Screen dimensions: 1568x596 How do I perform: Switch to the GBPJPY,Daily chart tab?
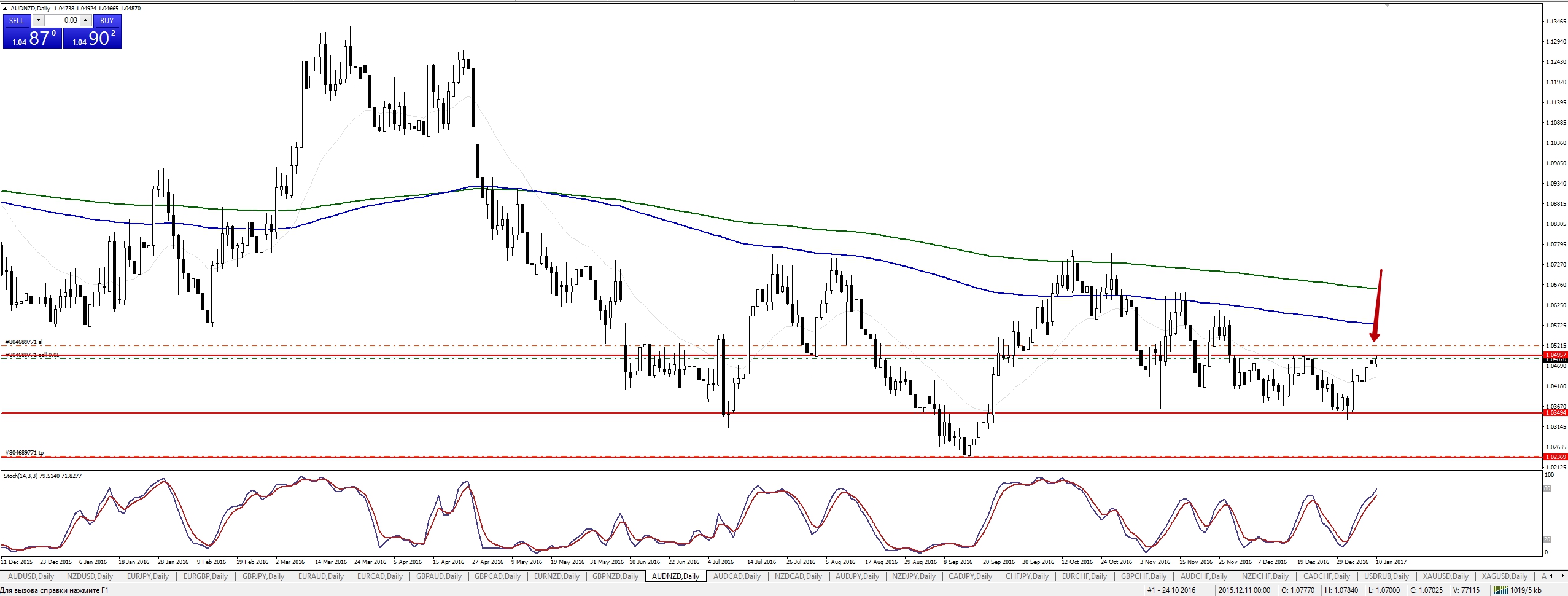tap(263, 576)
